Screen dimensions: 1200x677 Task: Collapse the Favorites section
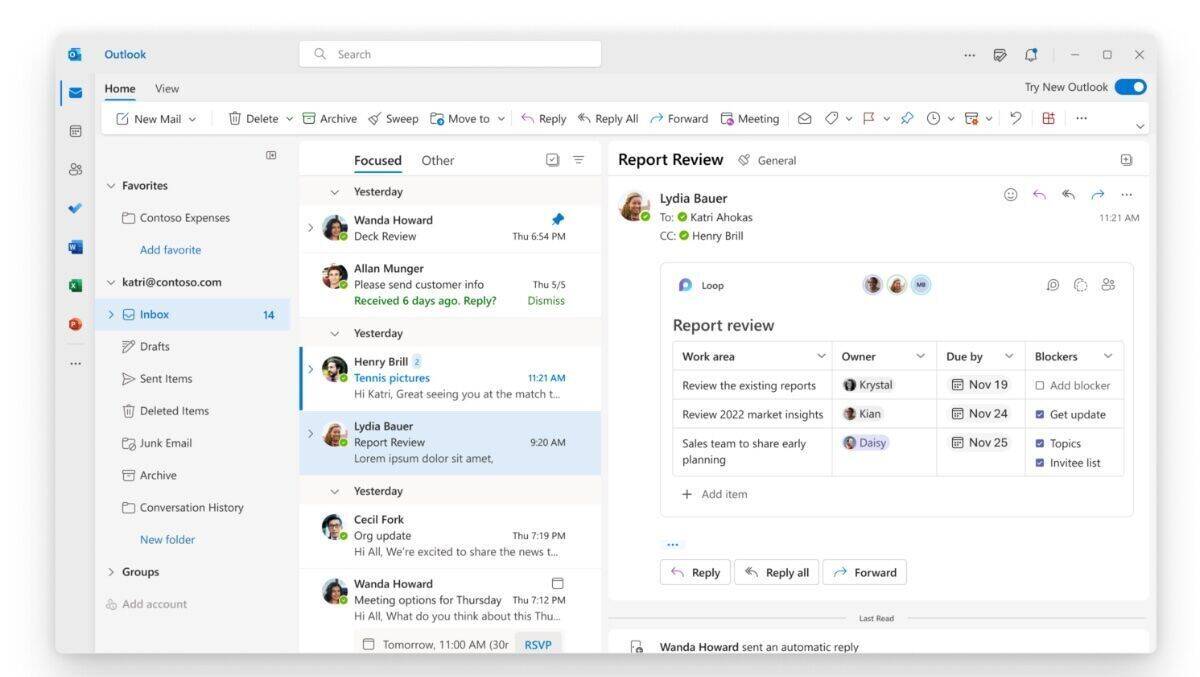(x=111, y=186)
